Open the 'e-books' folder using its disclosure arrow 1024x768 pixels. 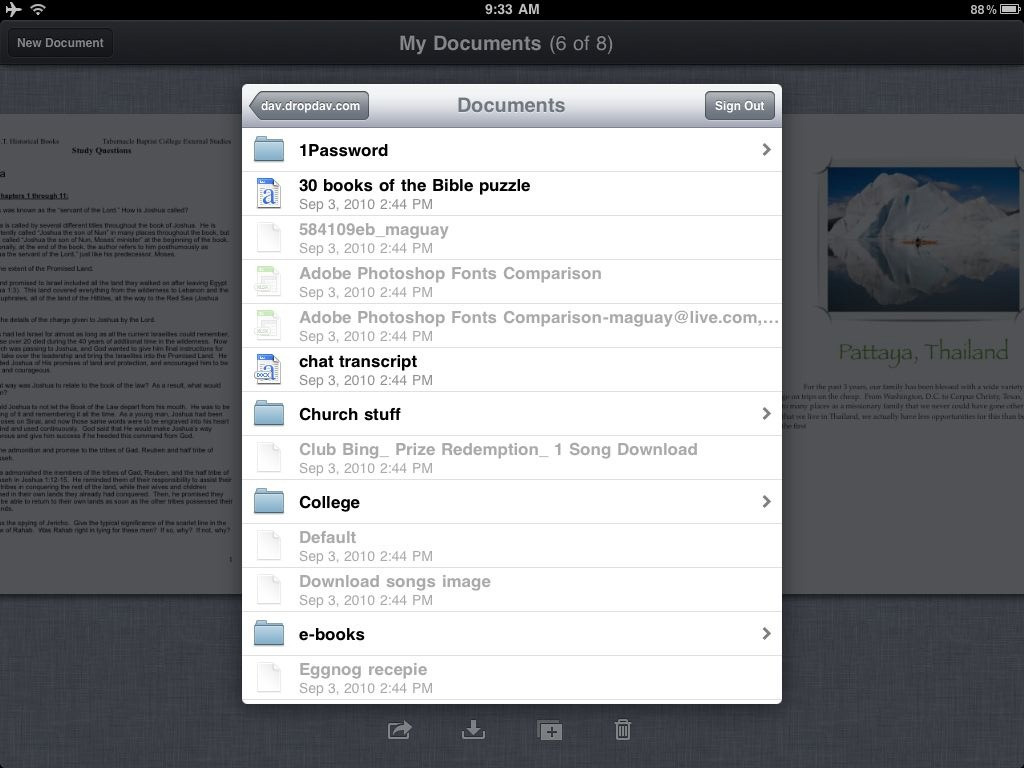tap(767, 633)
